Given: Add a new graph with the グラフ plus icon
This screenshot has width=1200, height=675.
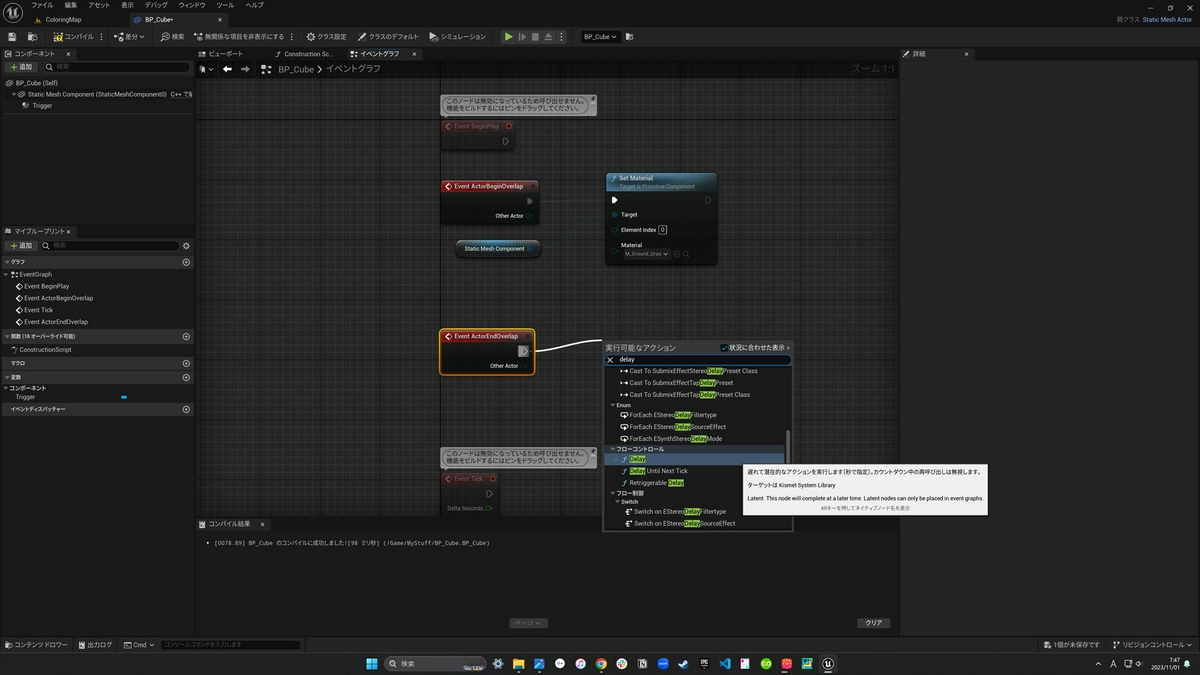Looking at the screenshot, I should pyautogui.click(x=186, y=262).
